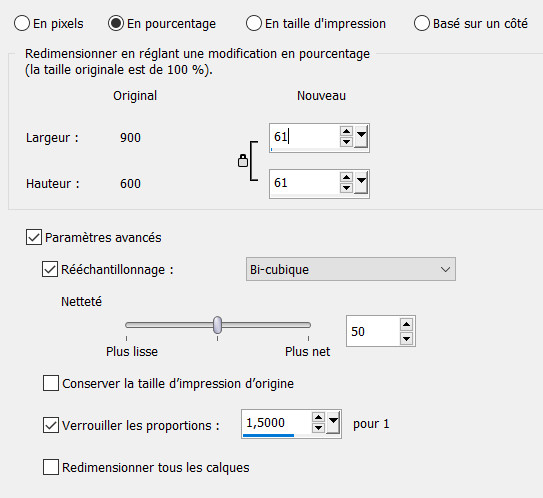Click the proportion lock icon between width and height
This screenshot has width=543, height=498.
243,161
